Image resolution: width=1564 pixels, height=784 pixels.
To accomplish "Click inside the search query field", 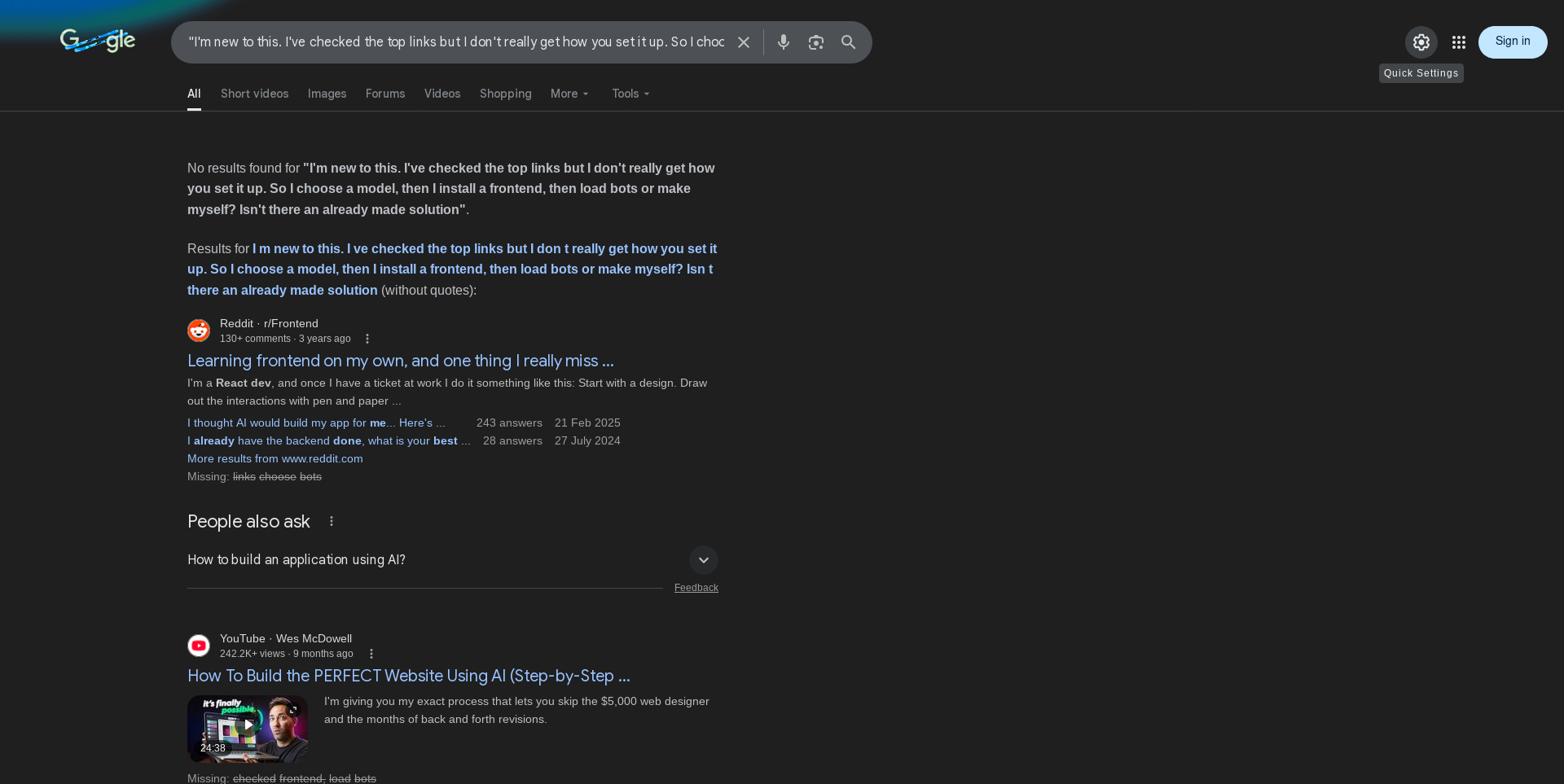I will [x=456, y=42].
